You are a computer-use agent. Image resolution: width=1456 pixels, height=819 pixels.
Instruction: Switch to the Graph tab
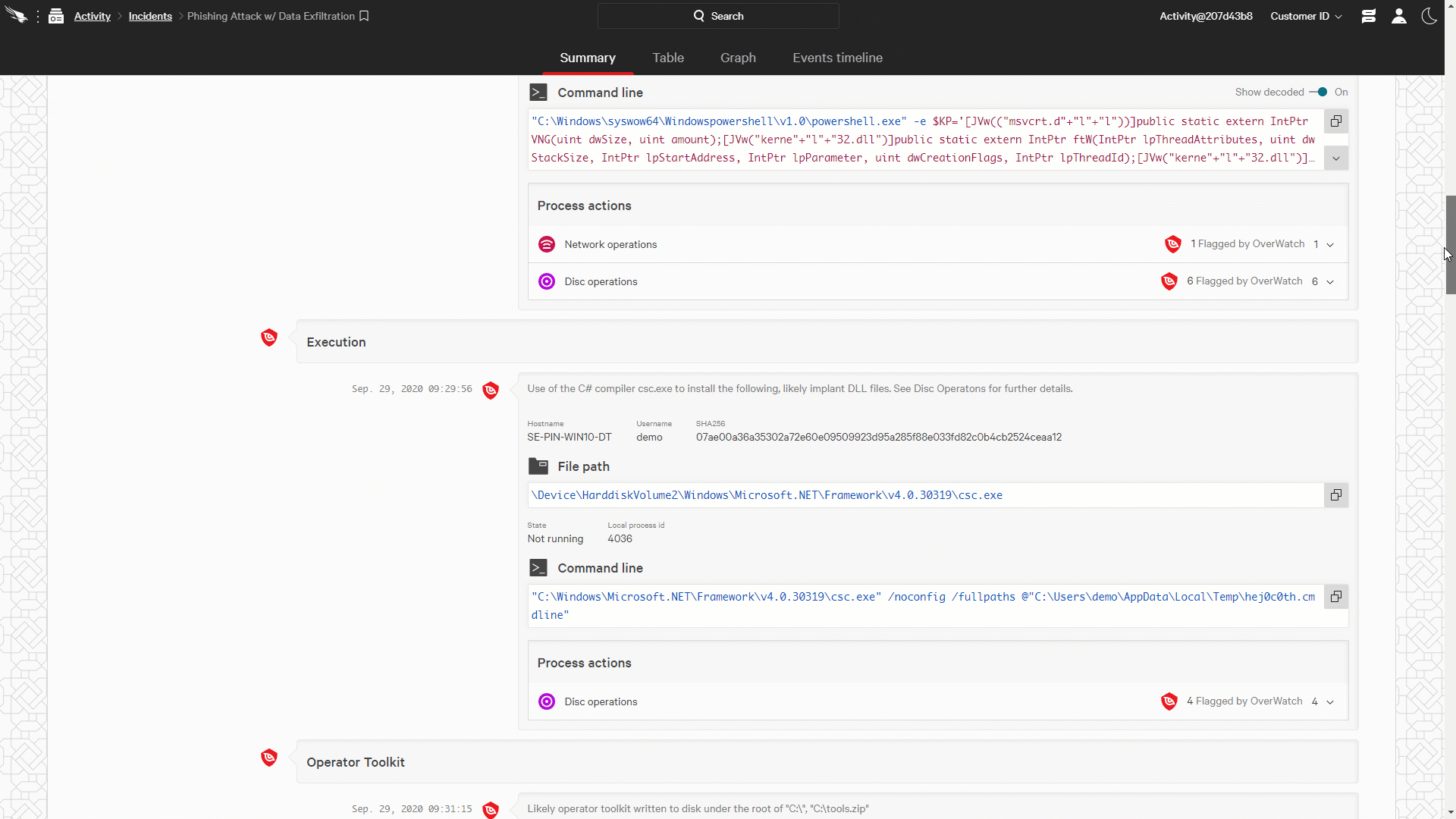point(738,58)
